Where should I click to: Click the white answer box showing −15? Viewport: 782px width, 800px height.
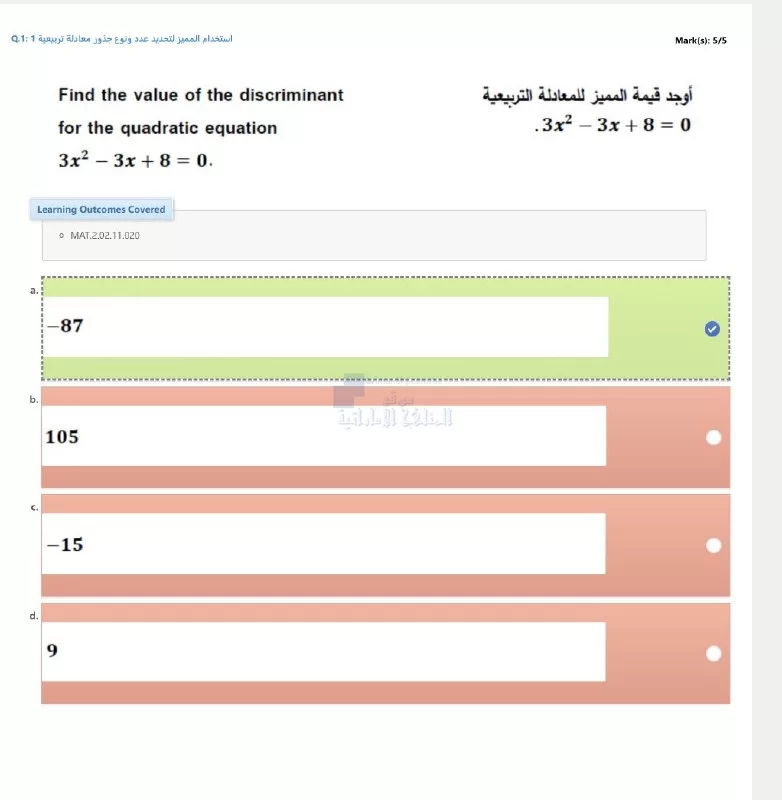(324, 544)
